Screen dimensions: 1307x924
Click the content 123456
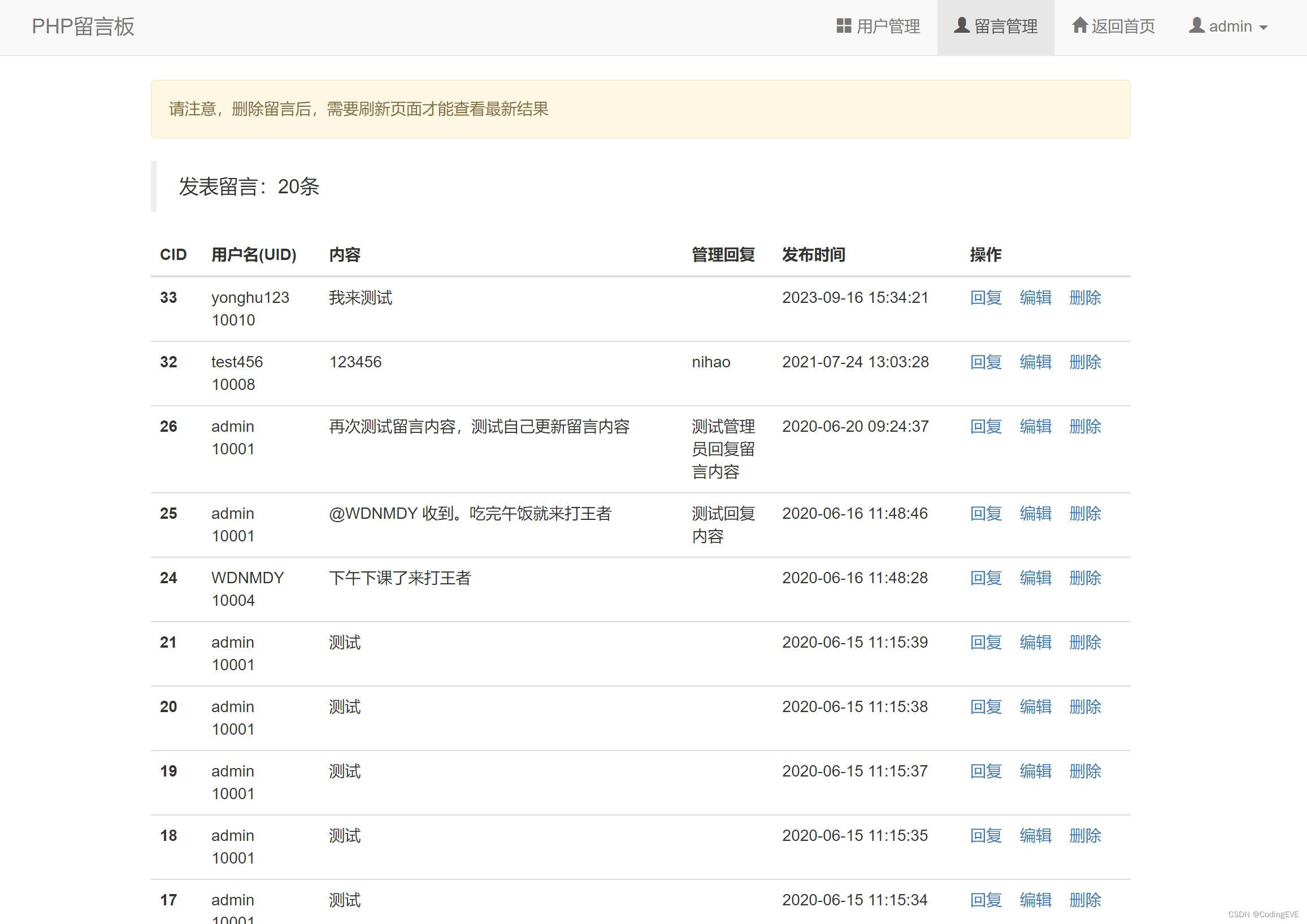(x=355, y=362)
